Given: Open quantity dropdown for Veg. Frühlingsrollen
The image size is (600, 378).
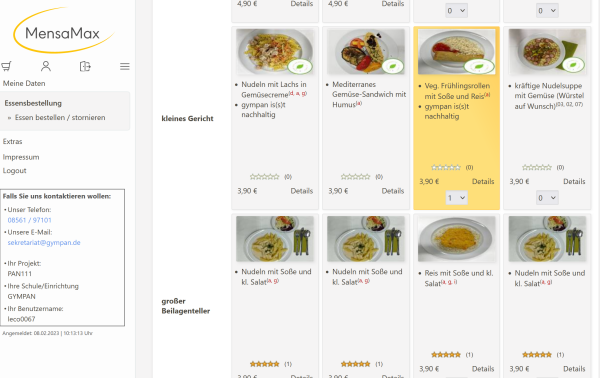Looking at the screenshot, I should click(x=456, y=198).
